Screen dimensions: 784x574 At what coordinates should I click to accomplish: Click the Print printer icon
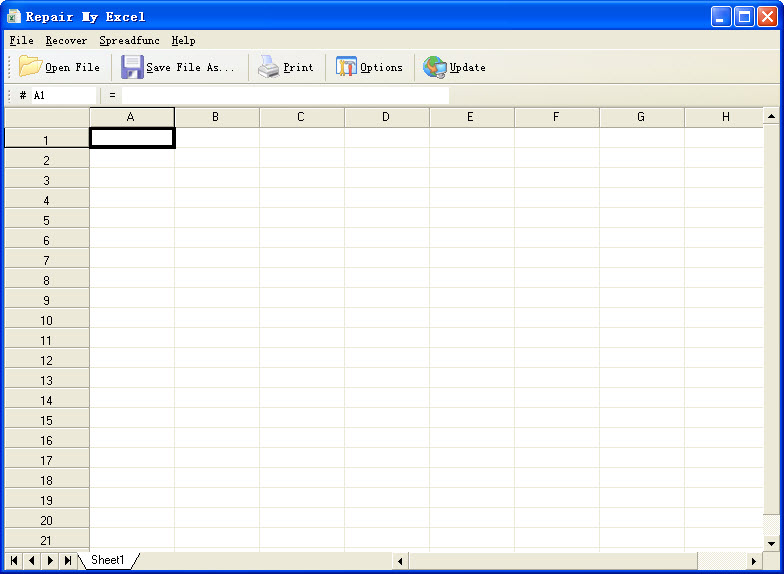[x=268, y=67]
